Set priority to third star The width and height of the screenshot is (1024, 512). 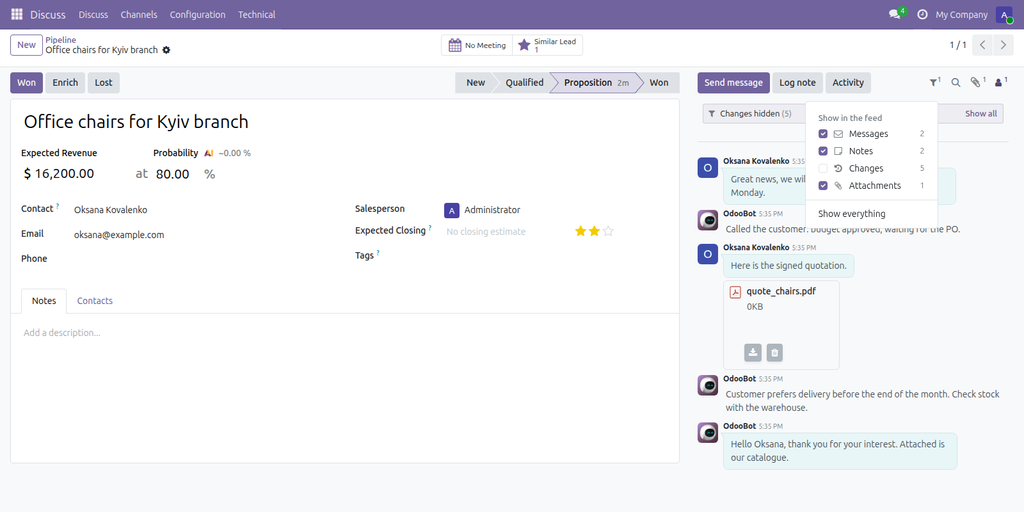[x=608, y=231]
